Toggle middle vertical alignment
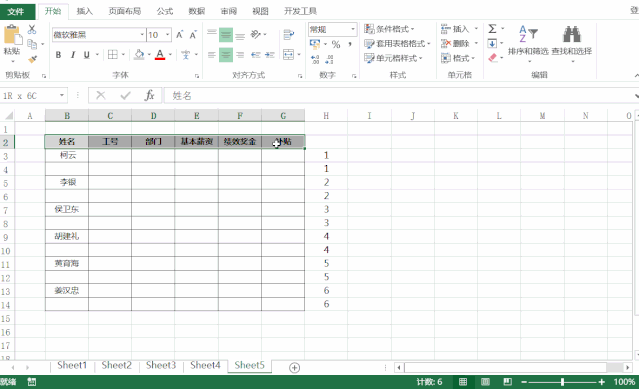 click(x=226, y=35)
